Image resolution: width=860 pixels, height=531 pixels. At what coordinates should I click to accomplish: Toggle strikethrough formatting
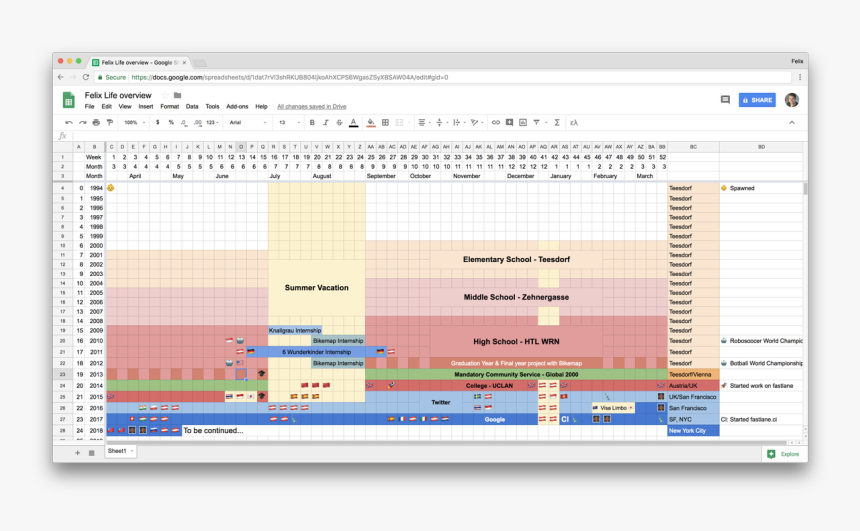[x=340, y=122]
